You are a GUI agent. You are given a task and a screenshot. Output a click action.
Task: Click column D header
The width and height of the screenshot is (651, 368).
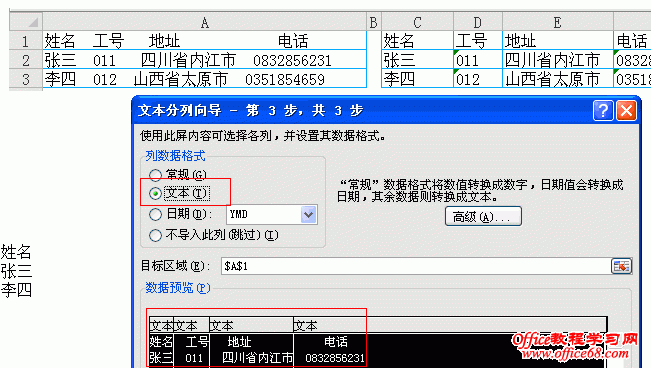[478, 22]
